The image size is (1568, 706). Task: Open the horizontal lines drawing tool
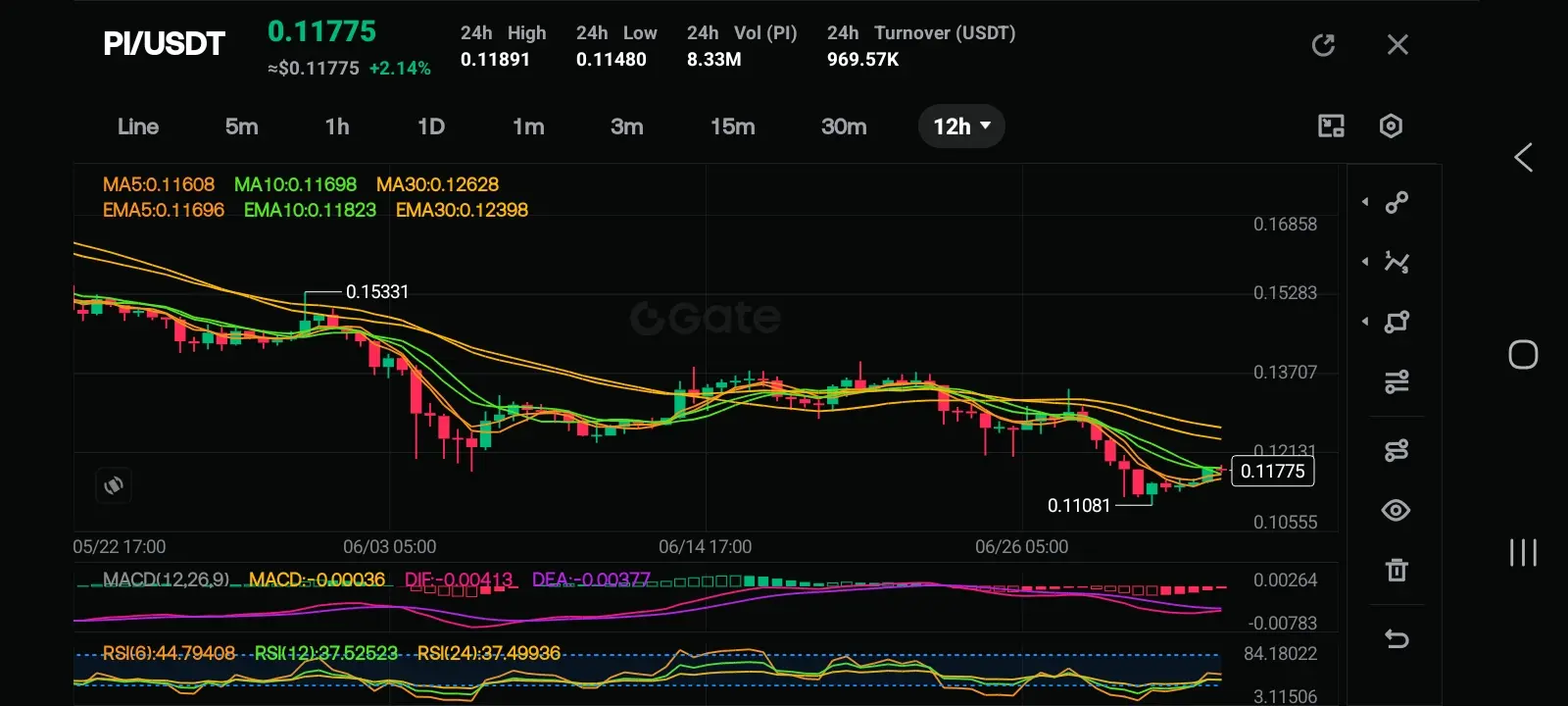click(1396, 381)
